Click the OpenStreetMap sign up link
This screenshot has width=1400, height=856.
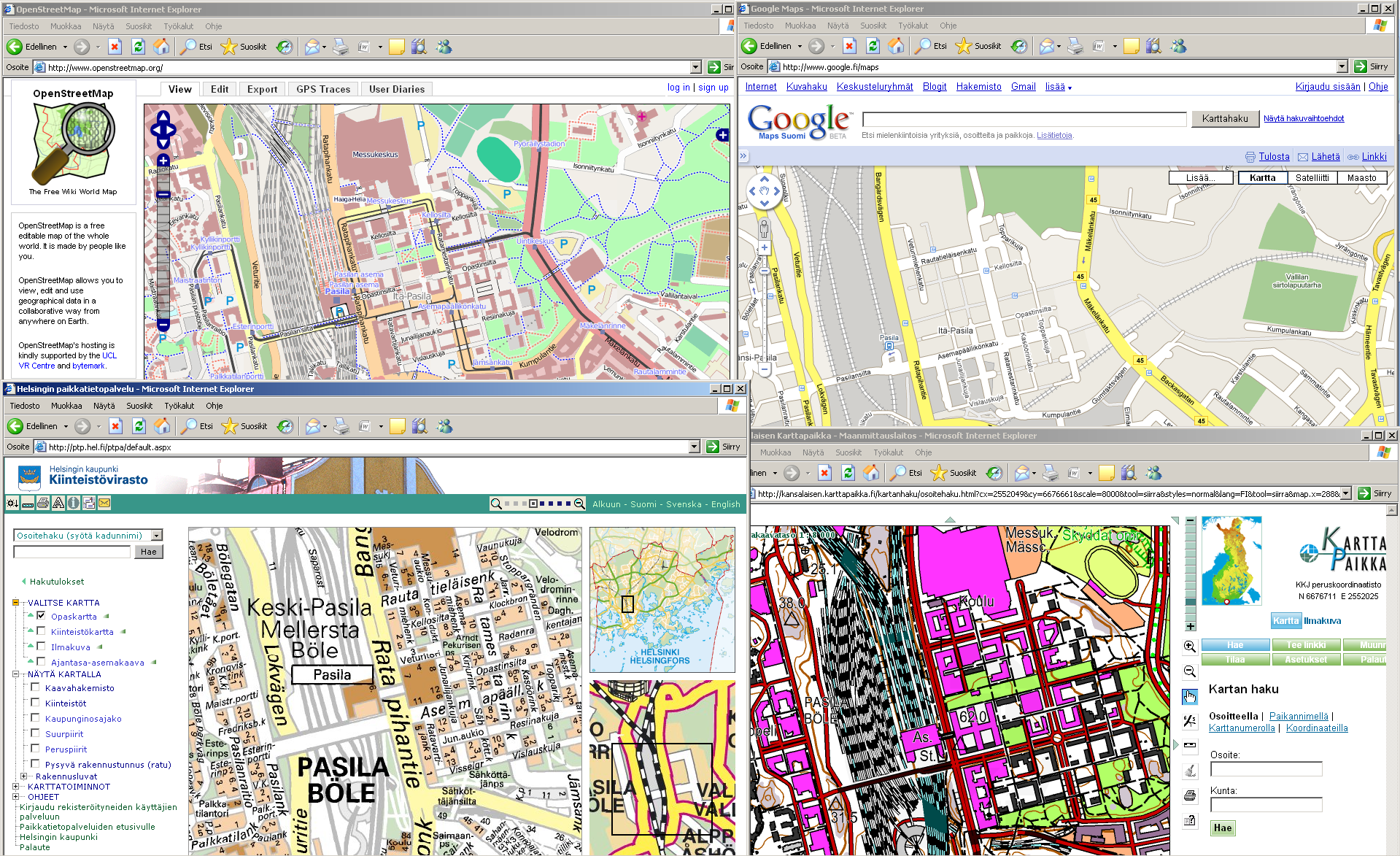click(x=713, y=88)
